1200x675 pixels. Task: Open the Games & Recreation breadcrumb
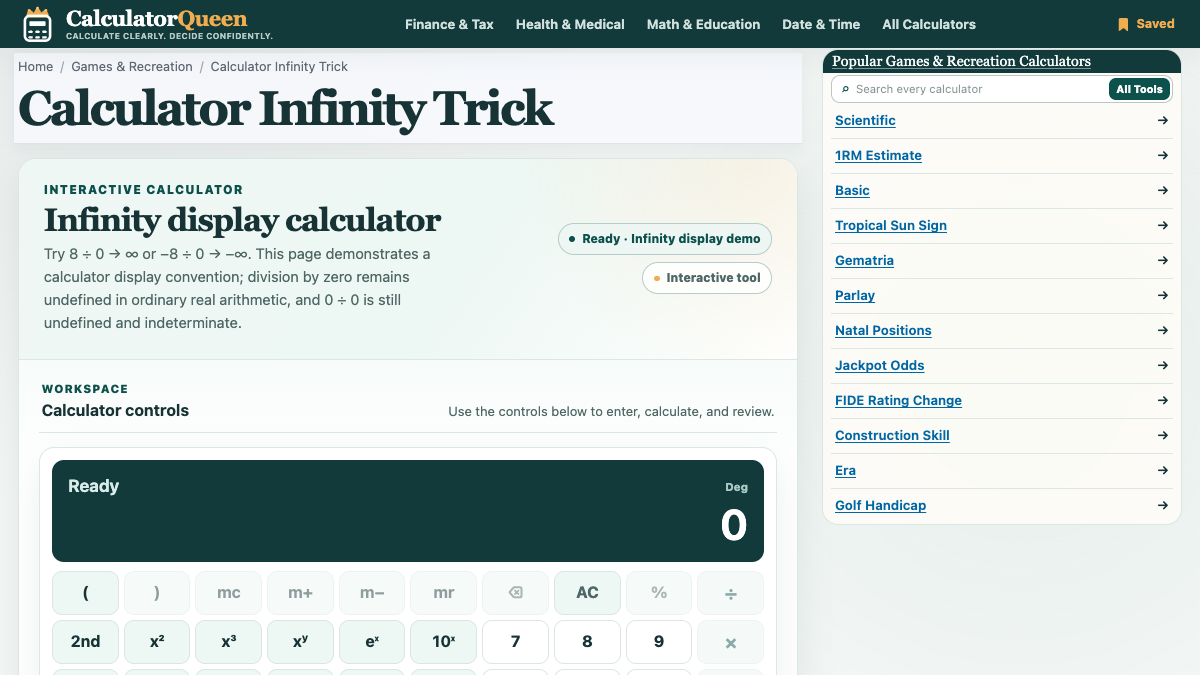point(132,66)
